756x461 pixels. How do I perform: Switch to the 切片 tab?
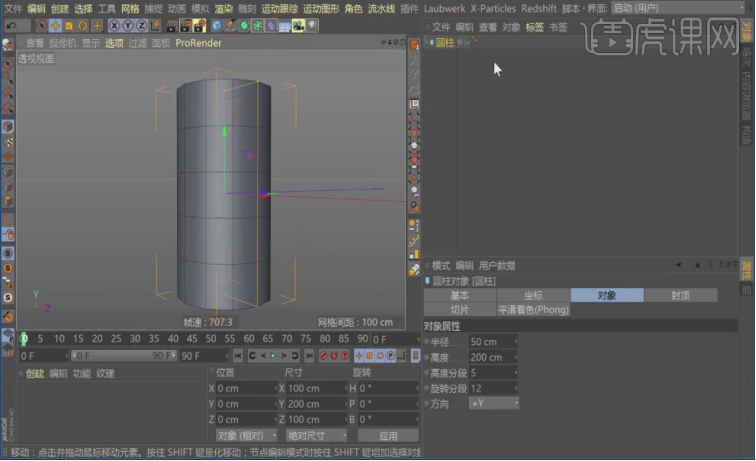click(x=459, y=310)
